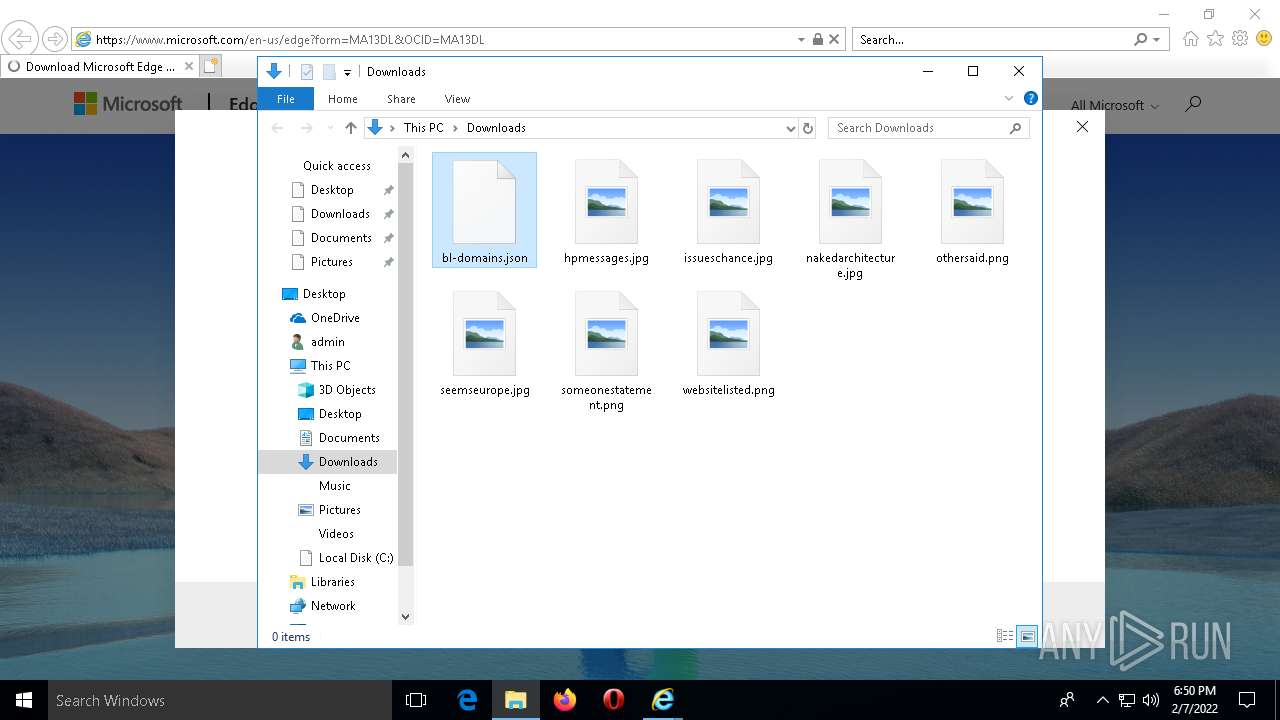Open the Share ribbon tab
1280x720 pixels.
pos(401,99)
